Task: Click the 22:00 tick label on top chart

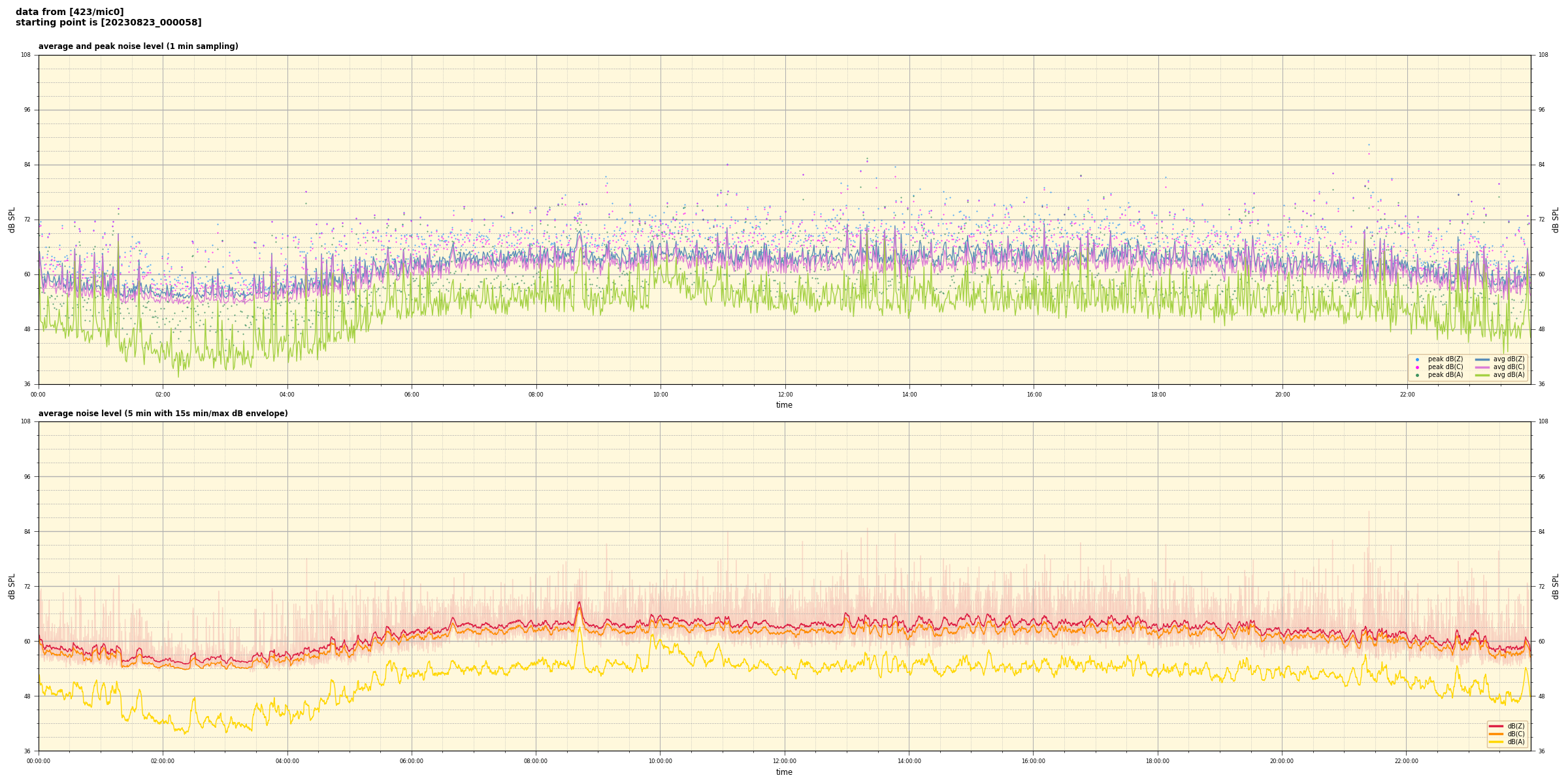Action: (x=1407, y=395)
